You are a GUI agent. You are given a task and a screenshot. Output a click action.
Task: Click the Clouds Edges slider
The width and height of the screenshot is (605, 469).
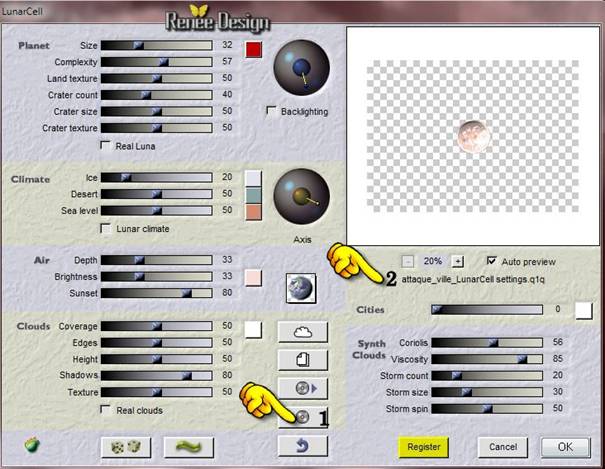[x=157, y=343]
